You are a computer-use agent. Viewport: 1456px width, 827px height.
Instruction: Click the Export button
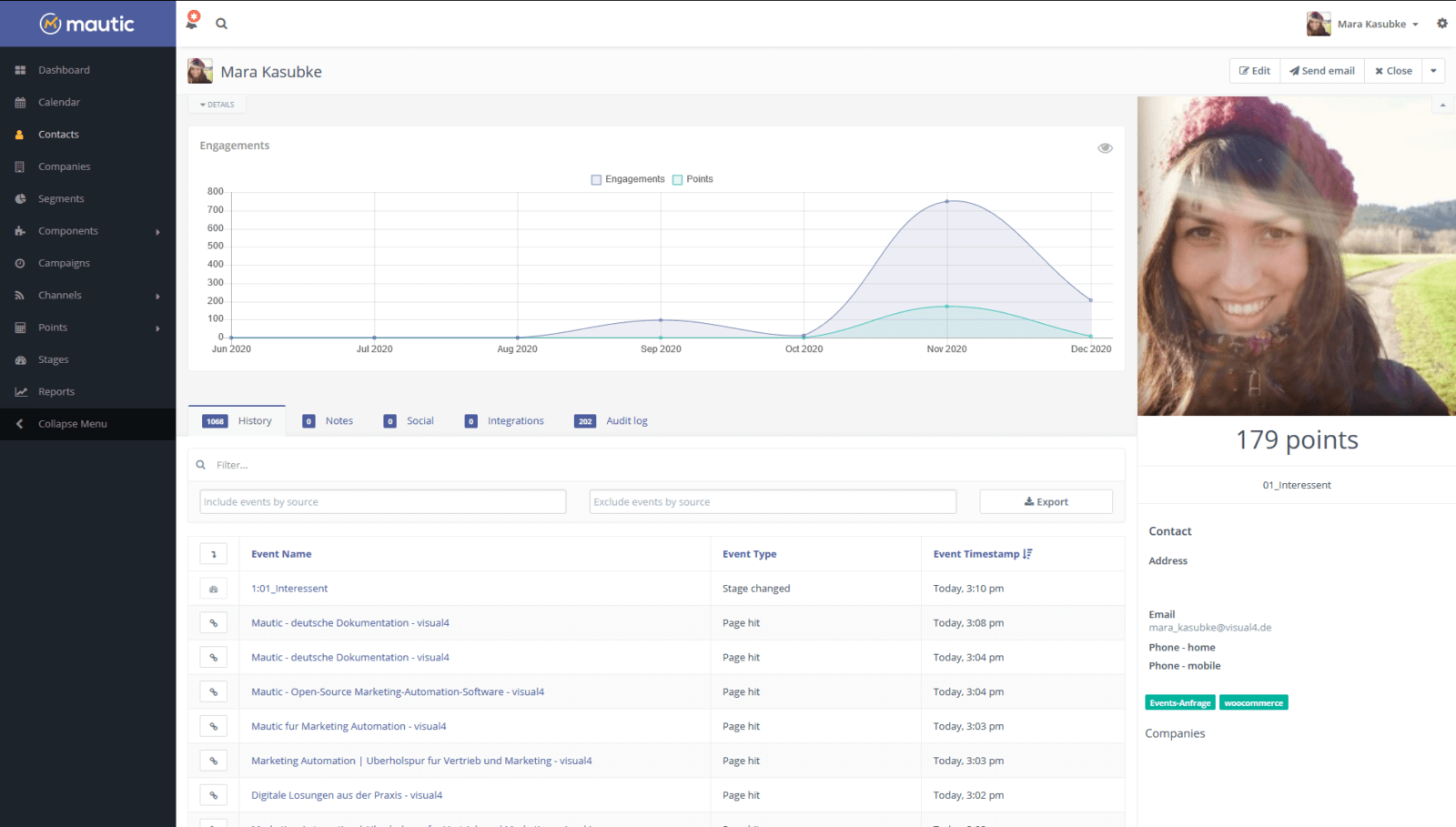click(1046, 502)
